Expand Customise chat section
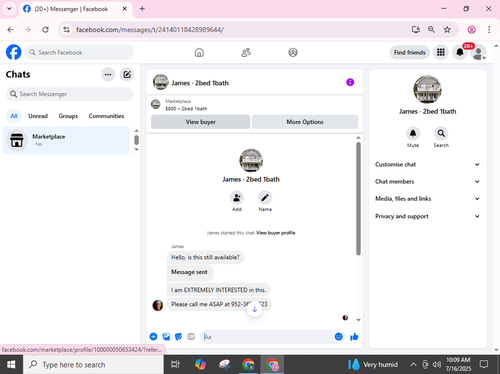Viewport: 500px width, 374px height. [428, 164]
